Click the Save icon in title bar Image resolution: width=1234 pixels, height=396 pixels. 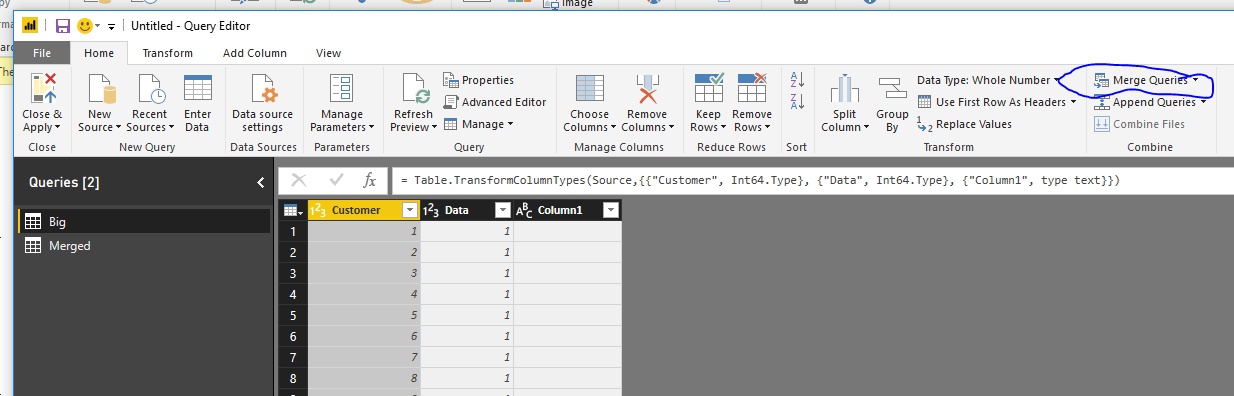tap(62, 26)
